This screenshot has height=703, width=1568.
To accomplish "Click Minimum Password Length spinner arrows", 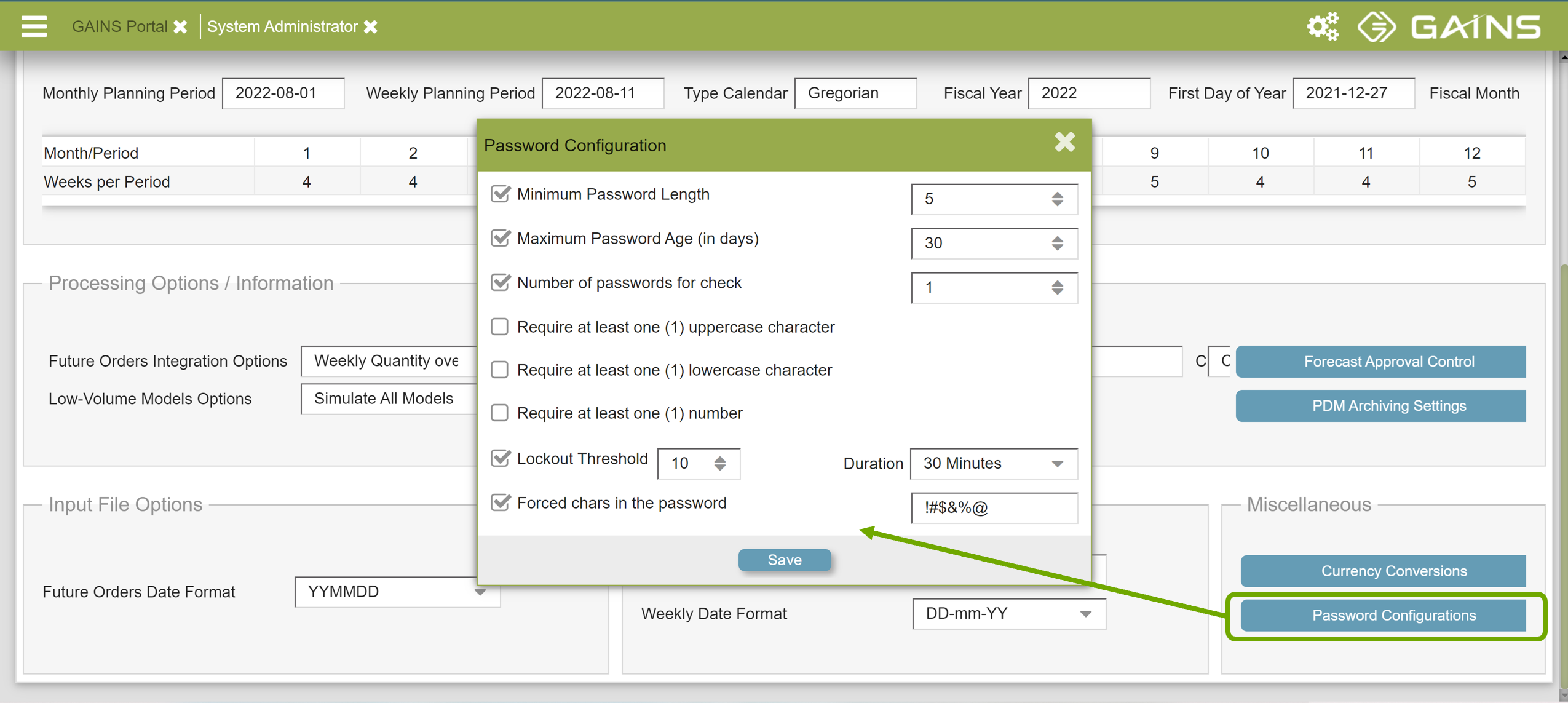I will pos(1057,199).
